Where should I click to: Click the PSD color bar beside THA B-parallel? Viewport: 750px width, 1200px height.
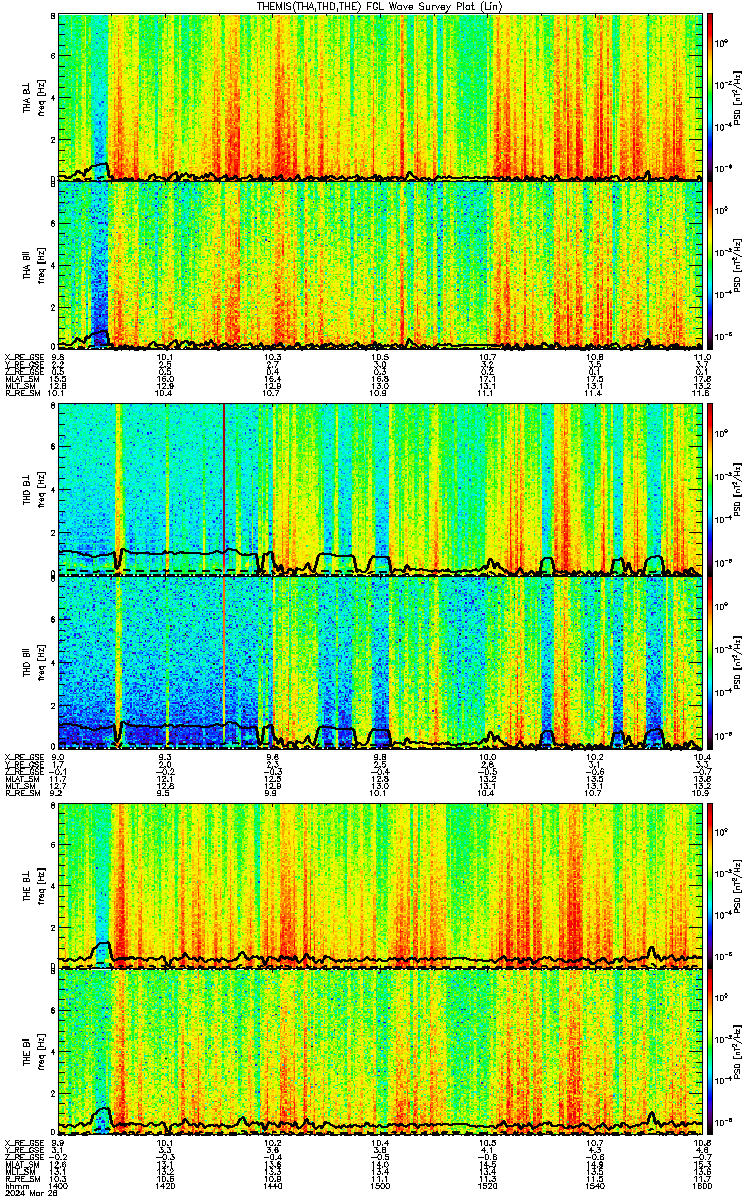click(710, 265)
